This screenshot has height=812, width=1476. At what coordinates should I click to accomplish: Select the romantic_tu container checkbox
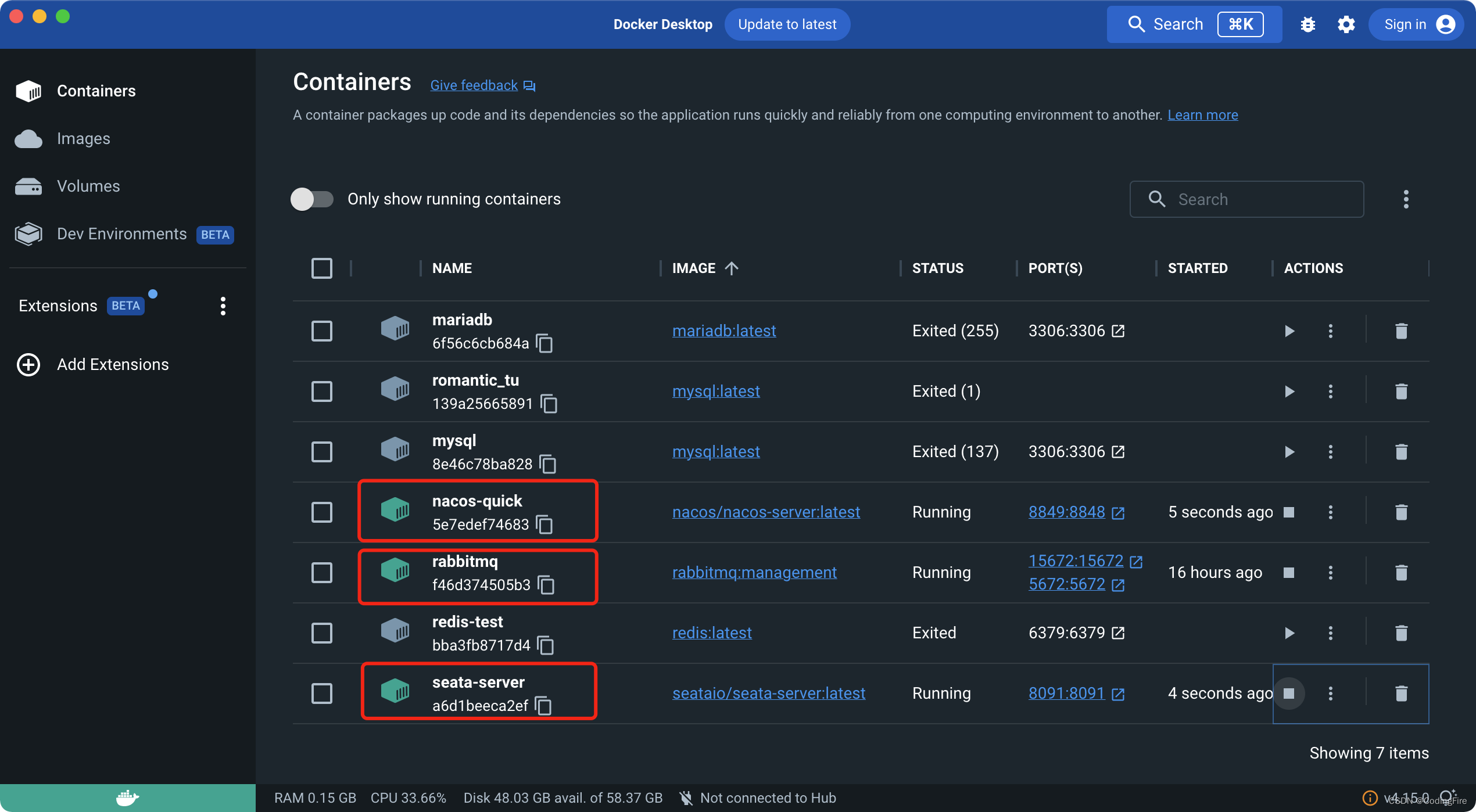[322, 391]
